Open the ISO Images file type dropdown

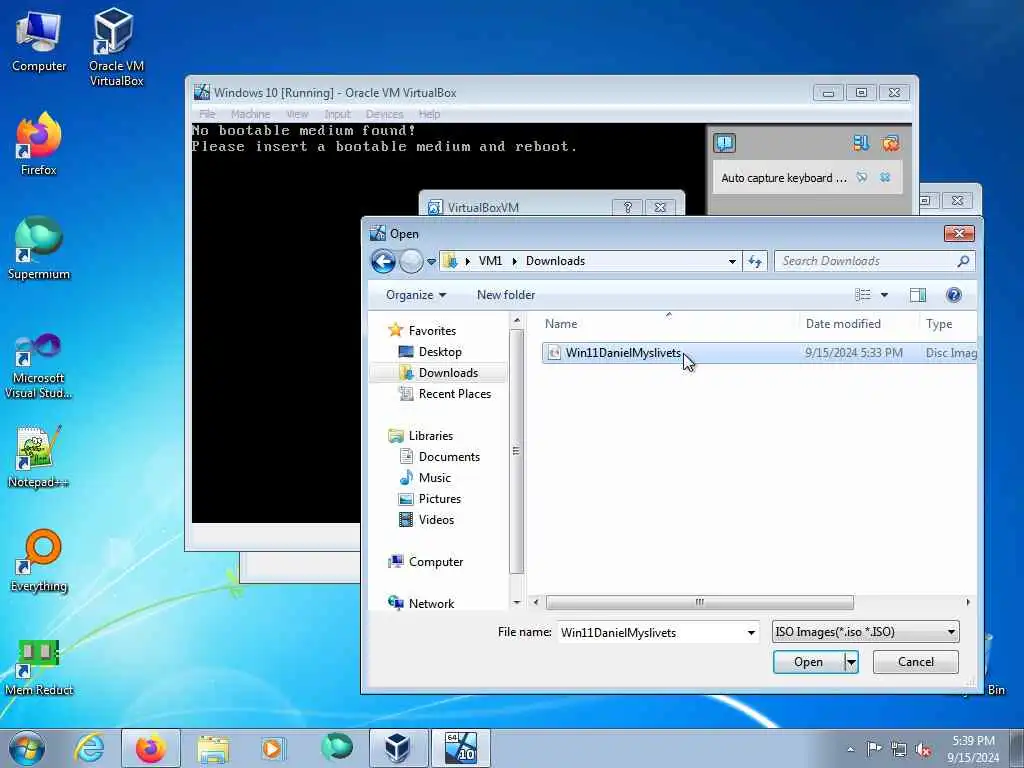pos(865,632)
